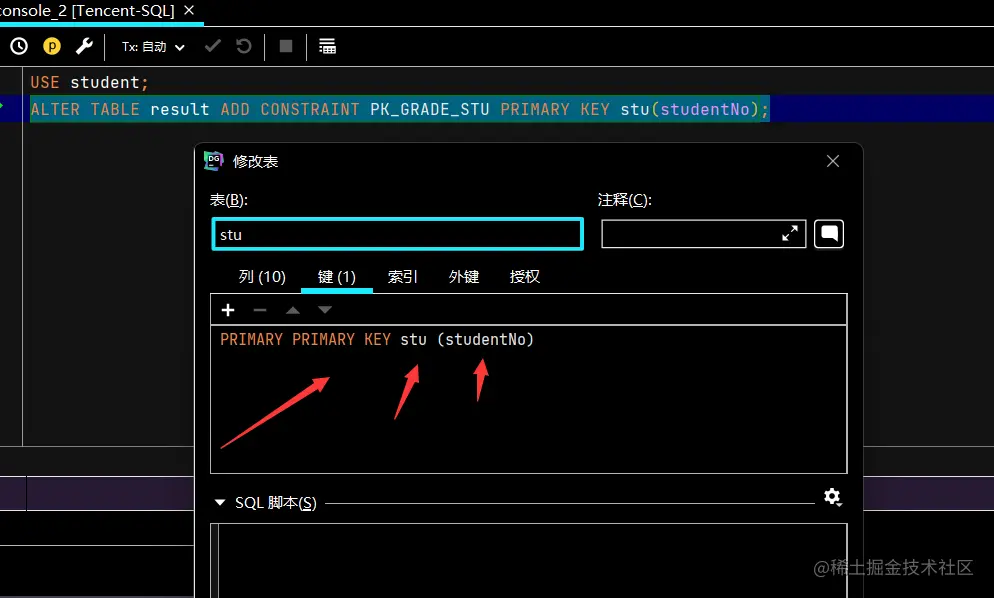Click the comment bubble button

[x=829, y=234]
